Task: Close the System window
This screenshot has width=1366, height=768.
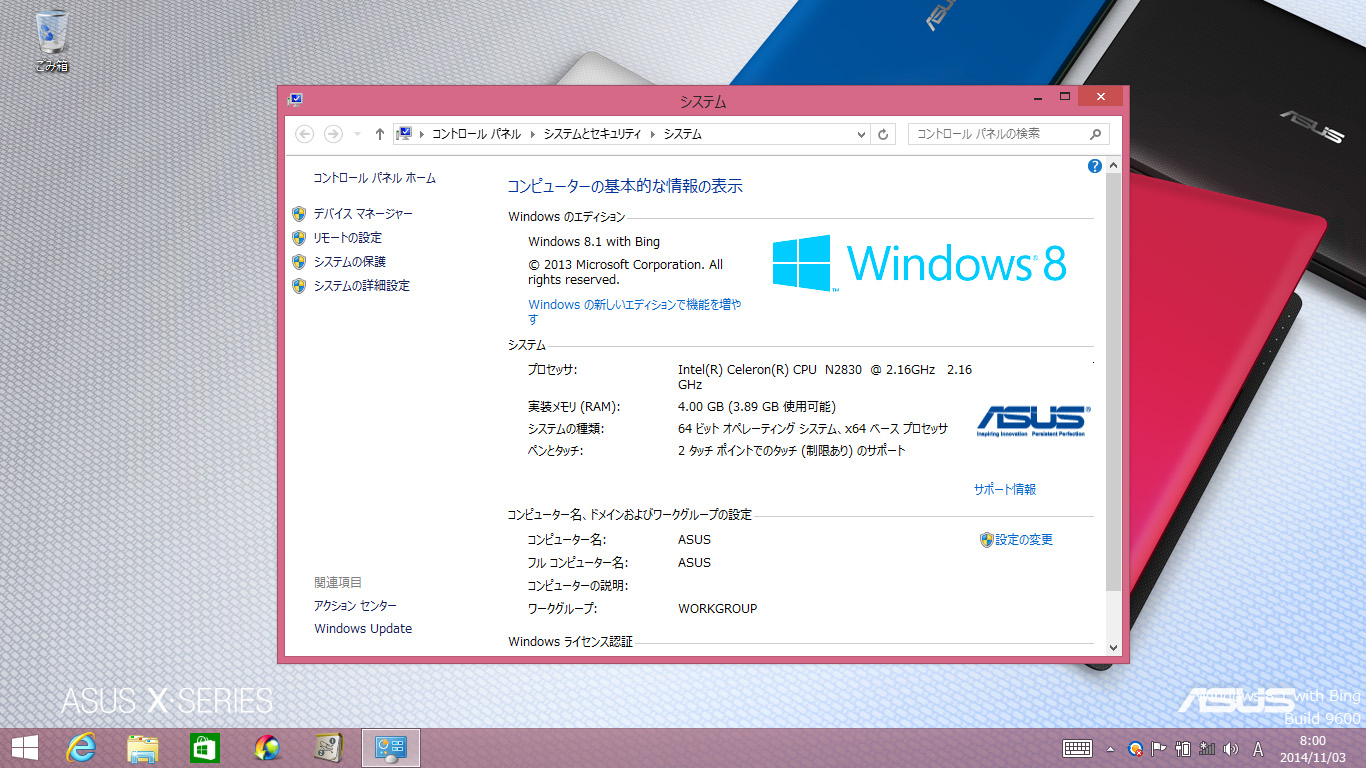Action: [x=1100, y=97]
